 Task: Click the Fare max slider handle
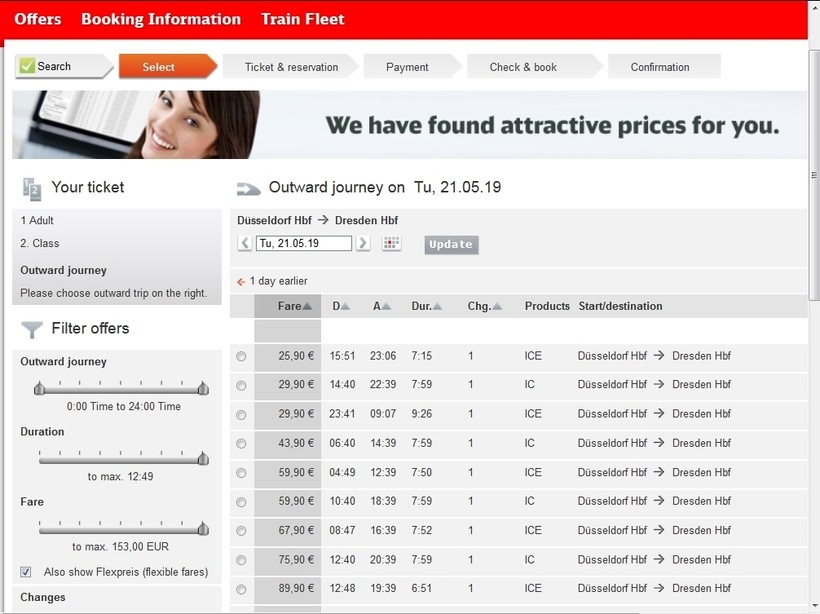point(203,528)
